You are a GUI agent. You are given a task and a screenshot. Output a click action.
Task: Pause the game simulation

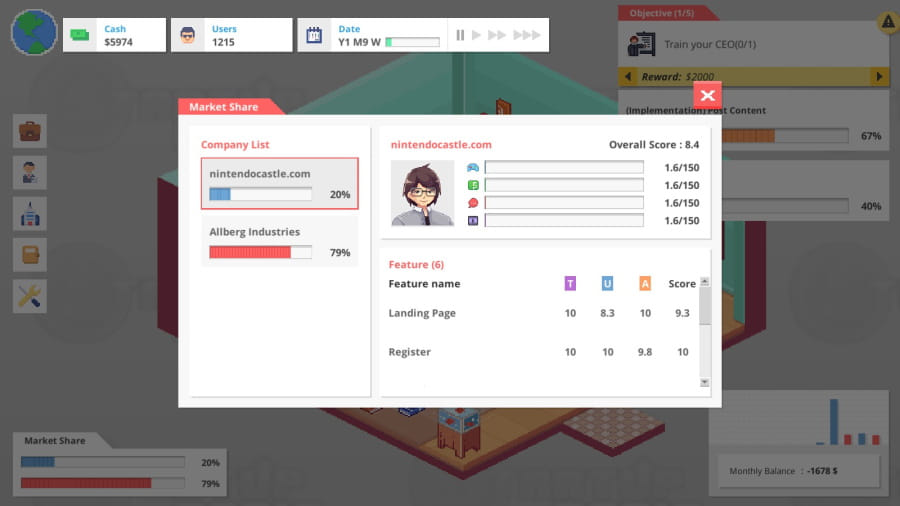click(460, 35)
